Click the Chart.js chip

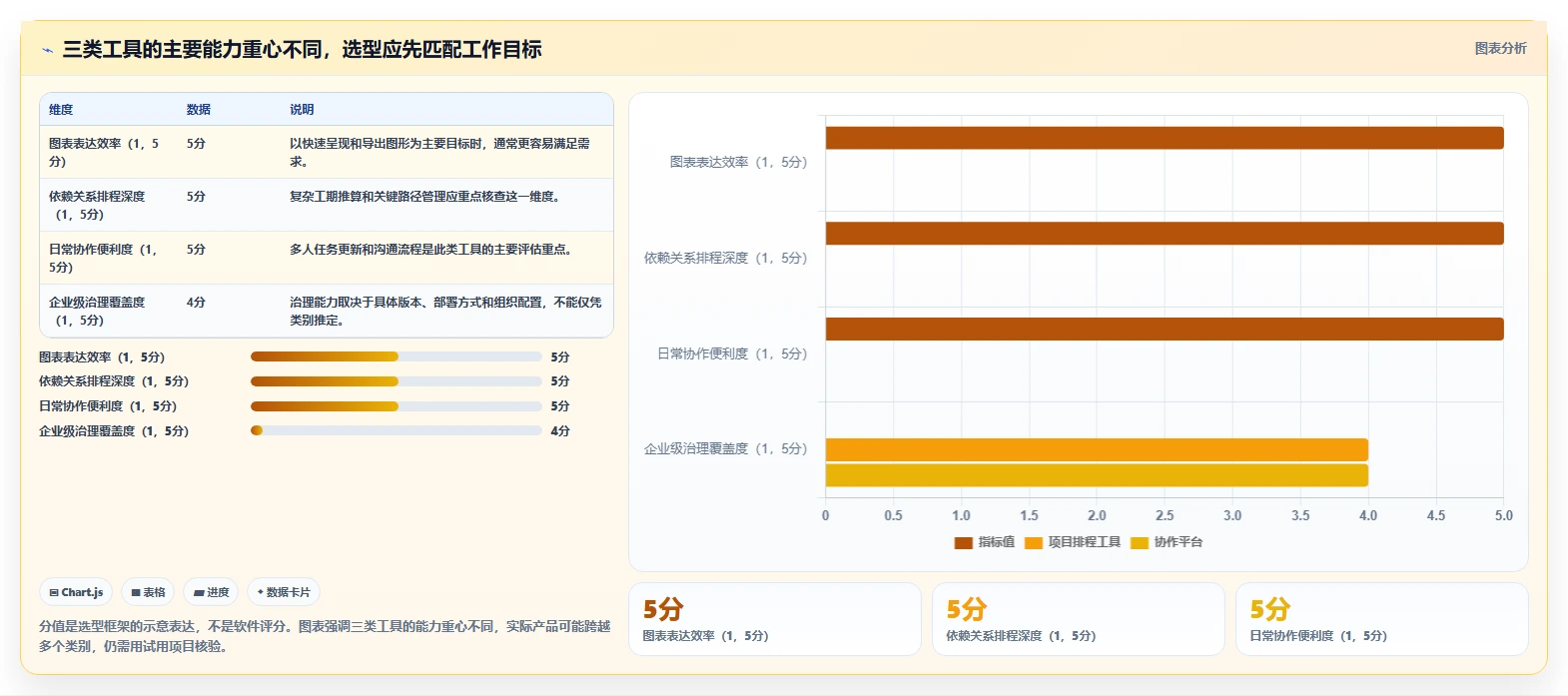[x=76, y=592]
